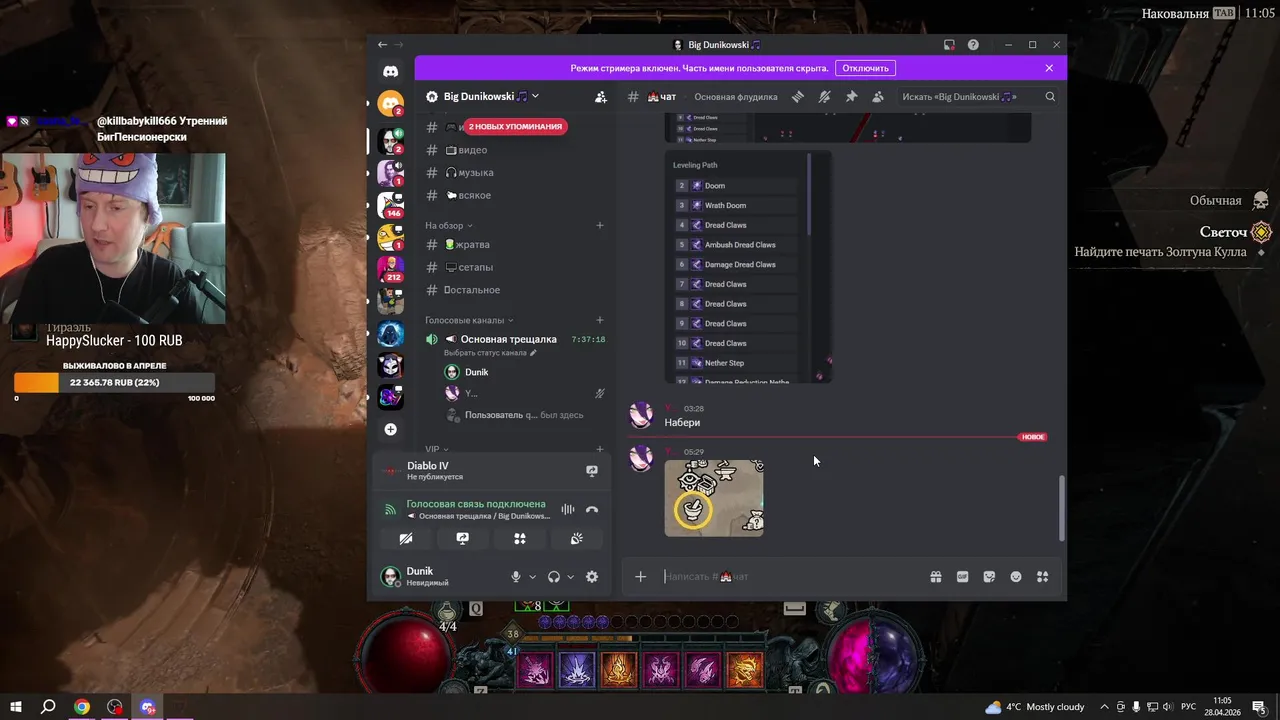Open the inbox icon in title bar

tap(949, 45)
